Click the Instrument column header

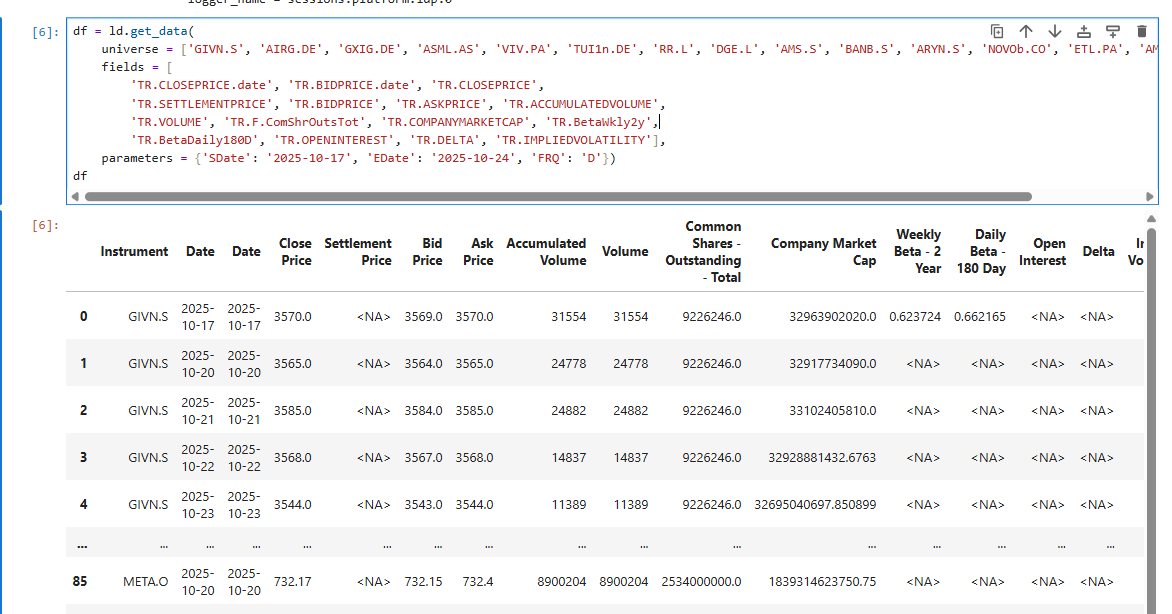point(134,251)
